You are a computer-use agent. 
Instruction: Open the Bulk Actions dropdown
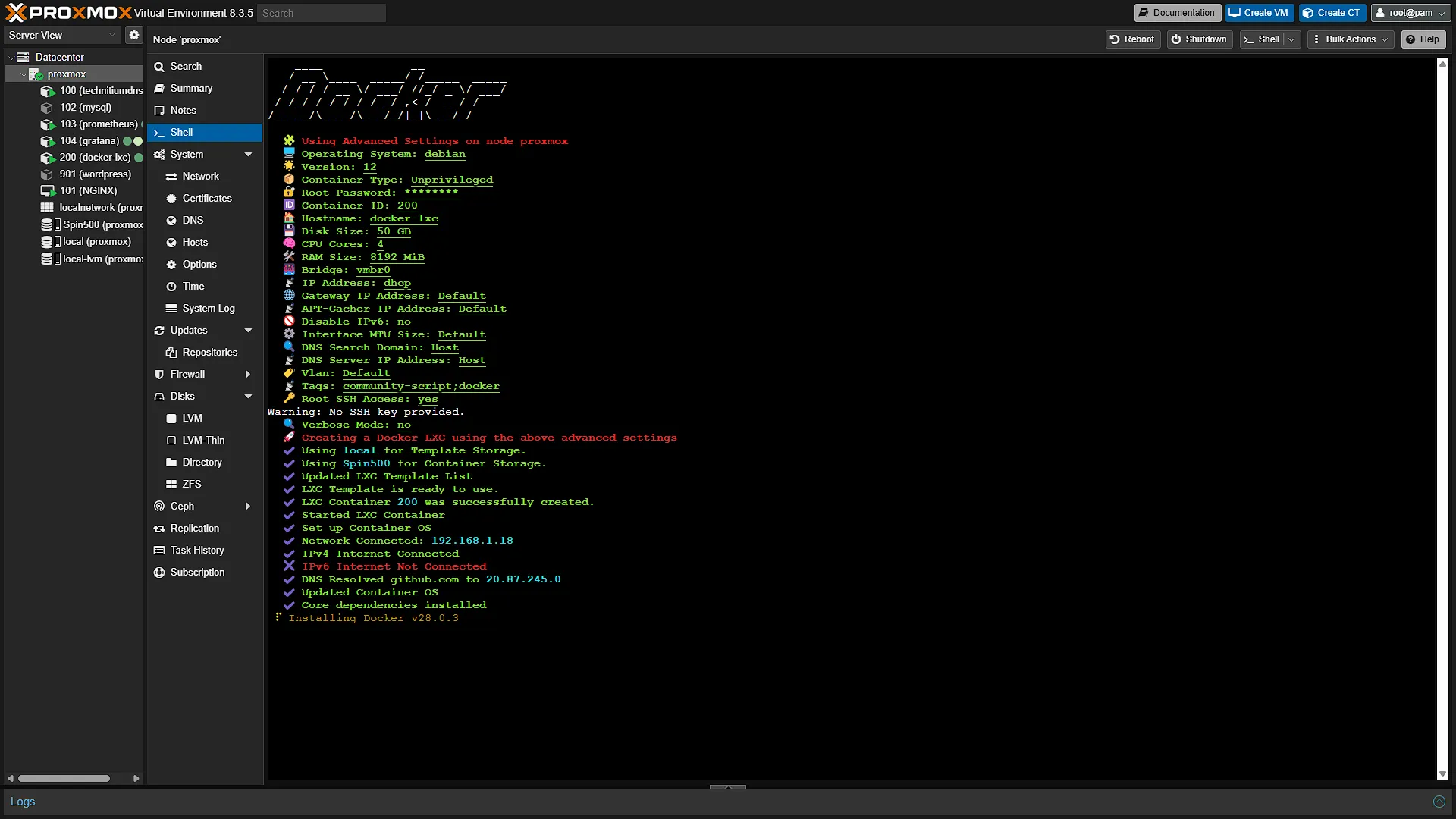(1351, 39)
